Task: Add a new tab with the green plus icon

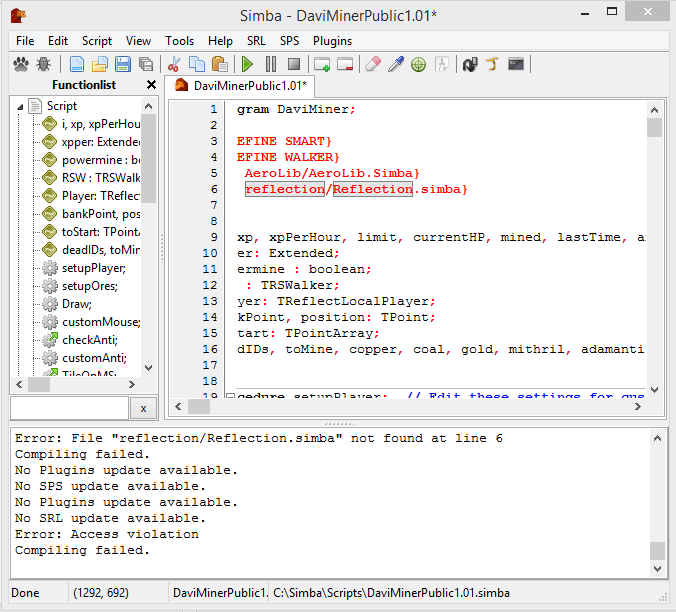Action: click(x=322, y=65)
